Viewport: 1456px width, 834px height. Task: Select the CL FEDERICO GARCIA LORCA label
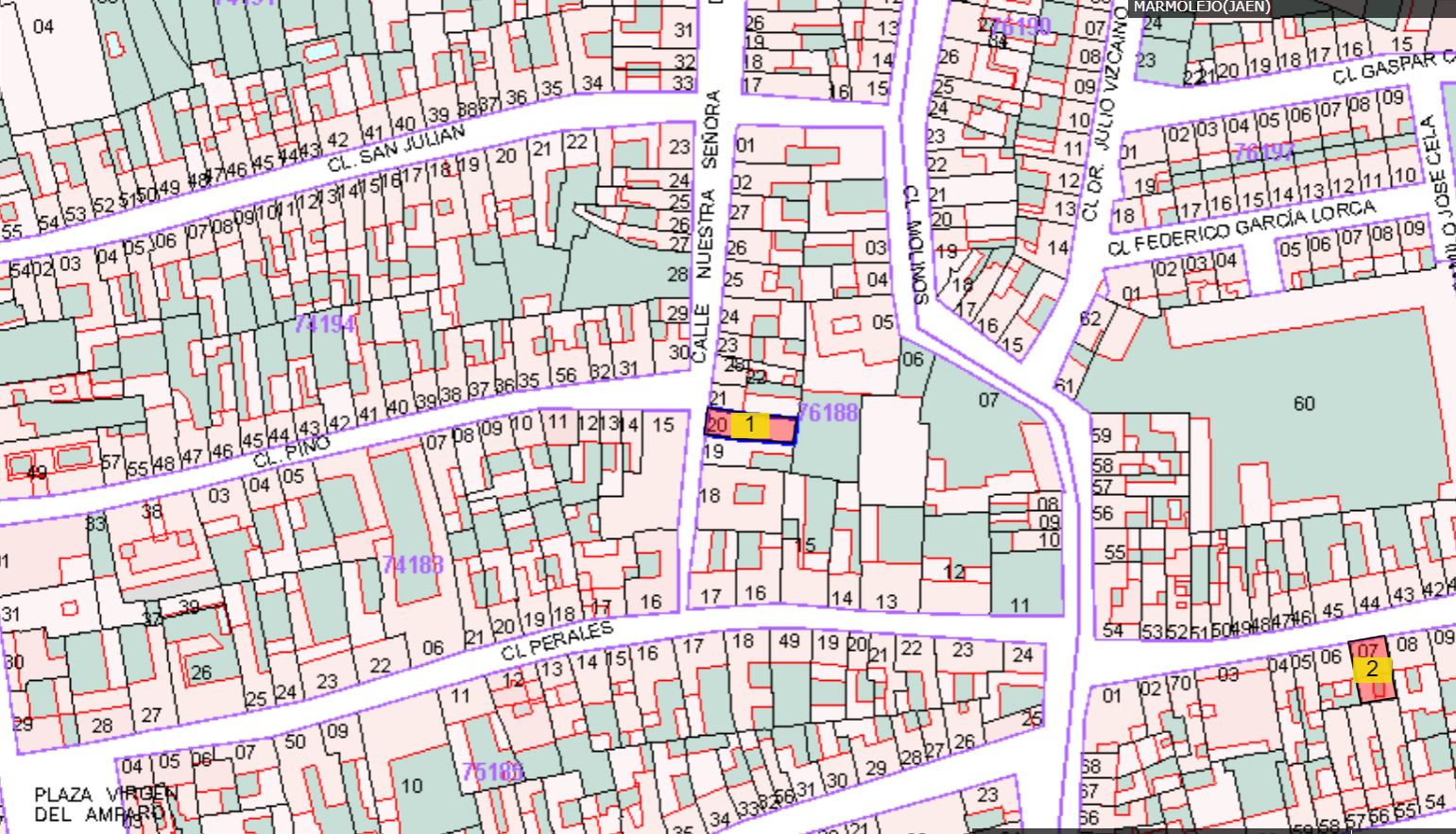(x=1242, y=228)
